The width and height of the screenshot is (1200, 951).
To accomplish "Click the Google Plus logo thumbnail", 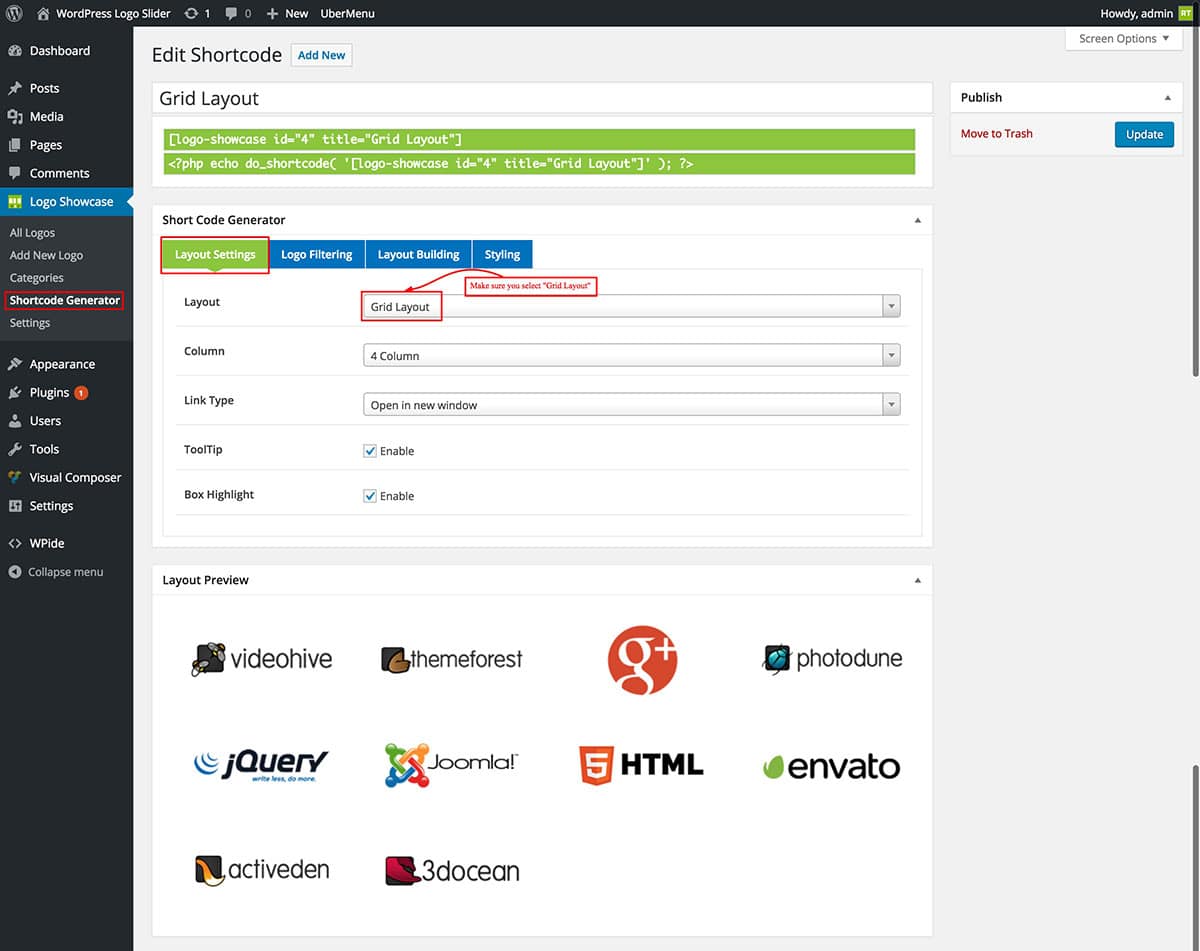I will click(642, 660).
